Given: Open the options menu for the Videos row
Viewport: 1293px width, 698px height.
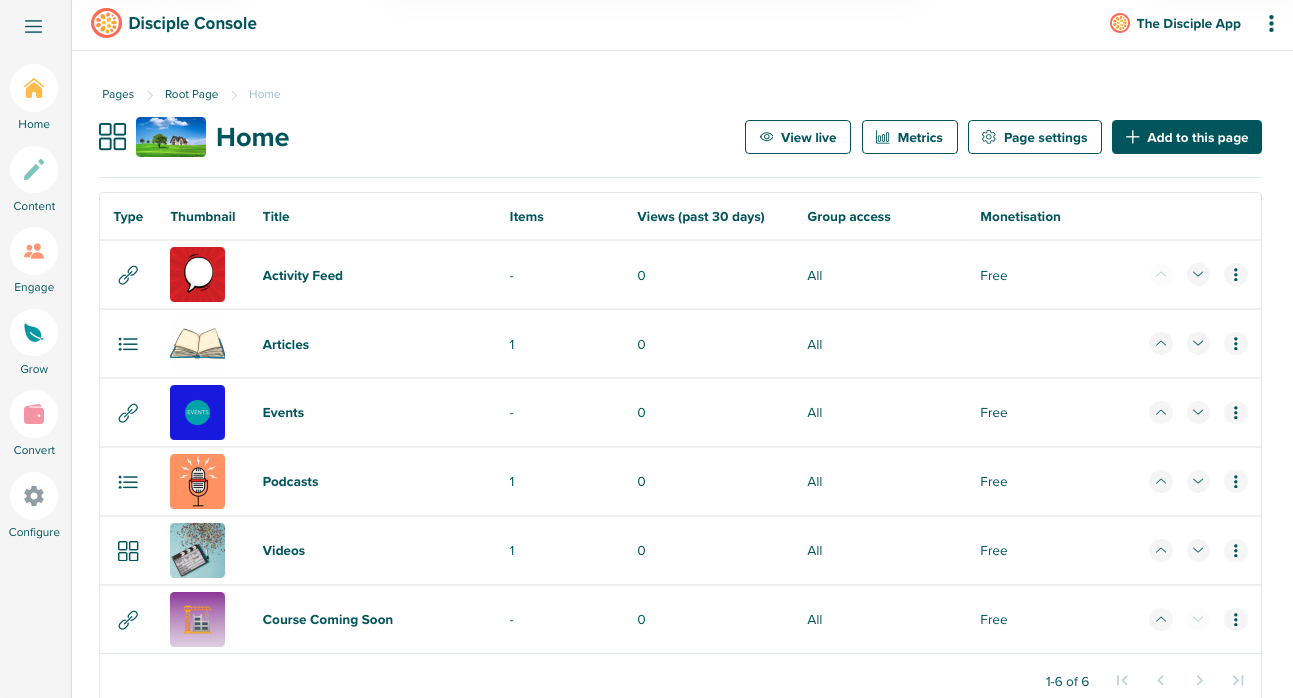Looking at the screenshot, I should tap(1235, 550).
